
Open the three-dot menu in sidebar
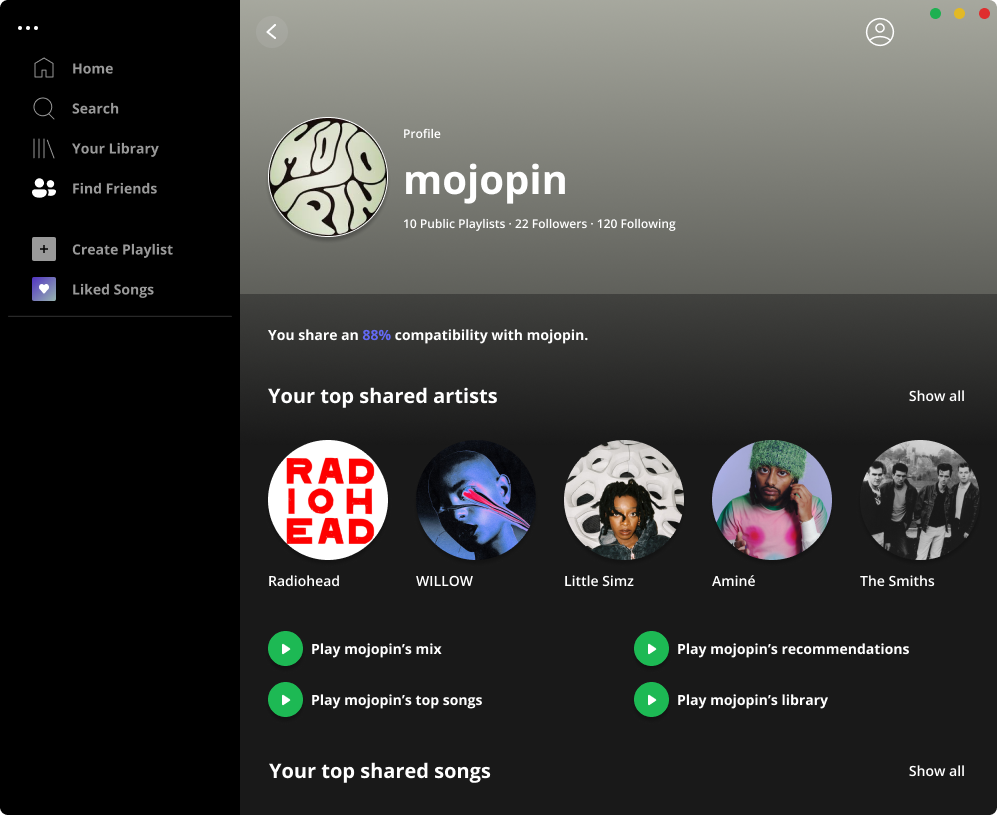(28, 28)
